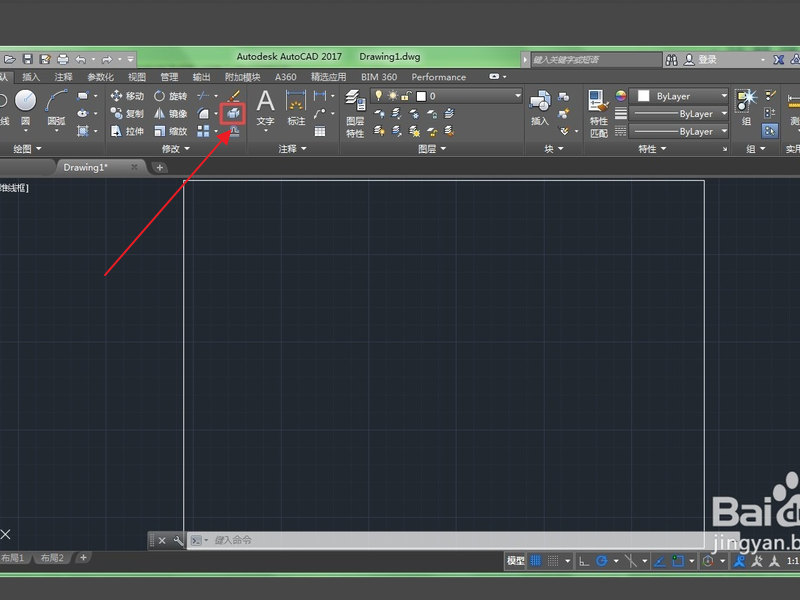Open the ByLayer color dropdown
Screen dimensions: 800x600
679,96
